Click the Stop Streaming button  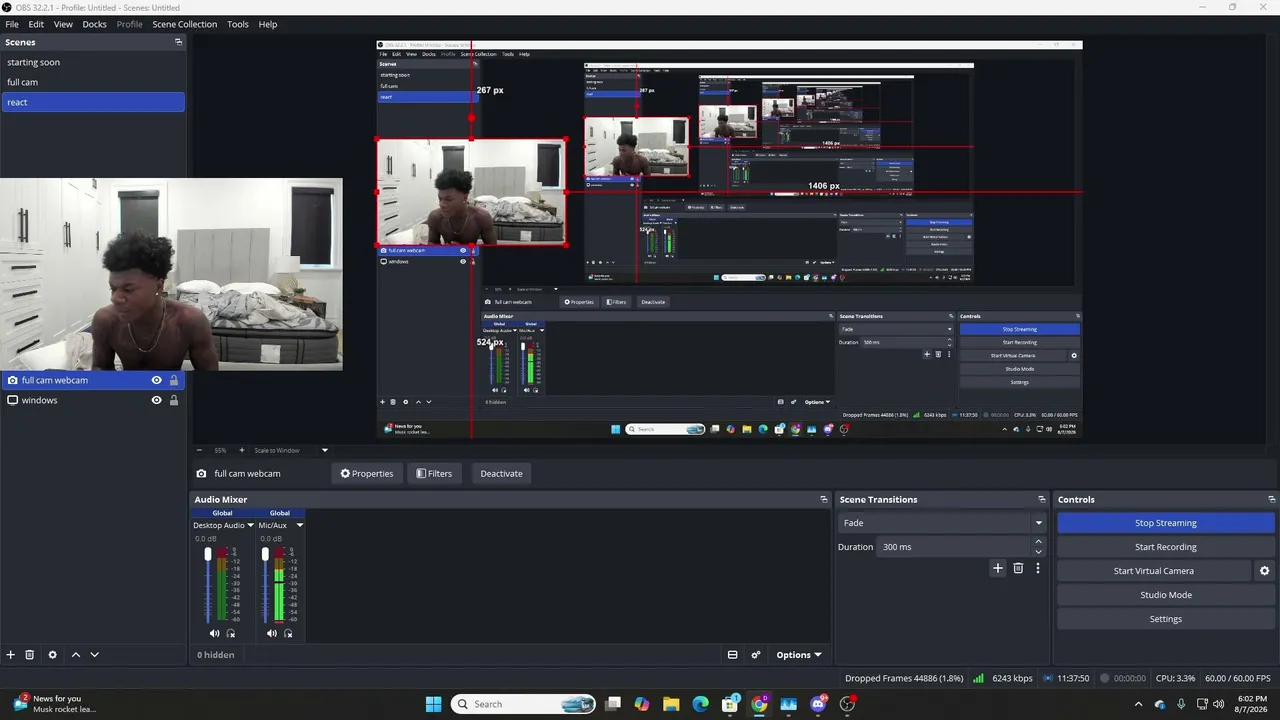pos(1165,523)
